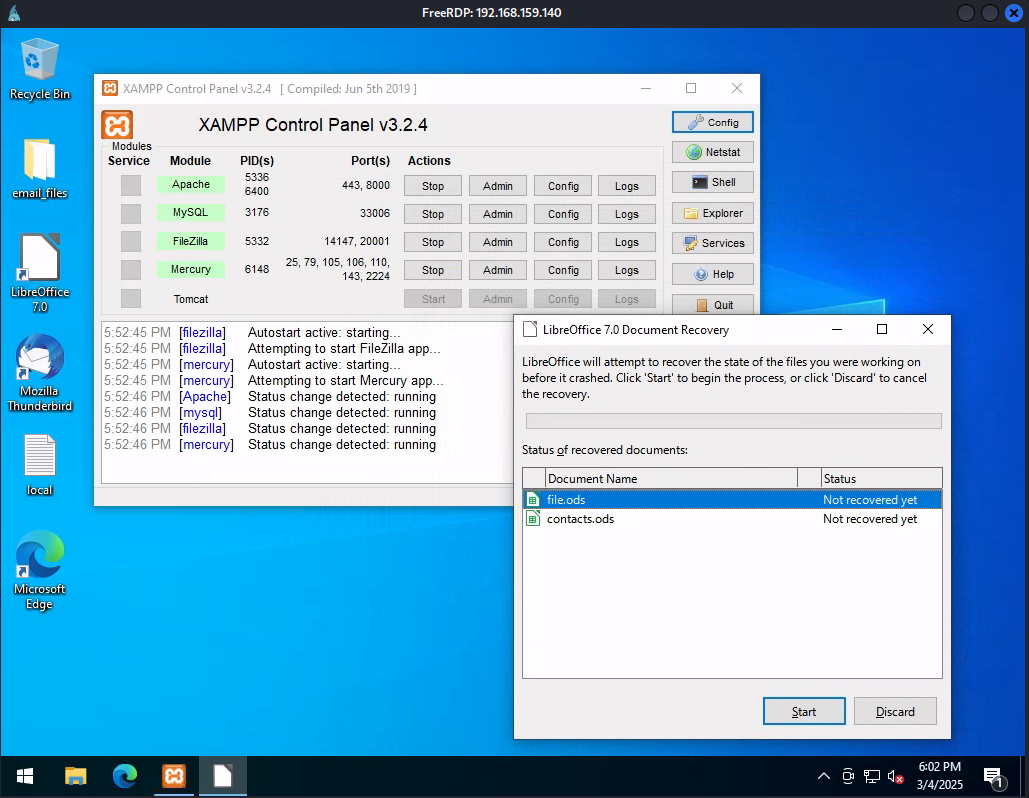
Task: Open Apache Config menu
Action: pos(563,186)
